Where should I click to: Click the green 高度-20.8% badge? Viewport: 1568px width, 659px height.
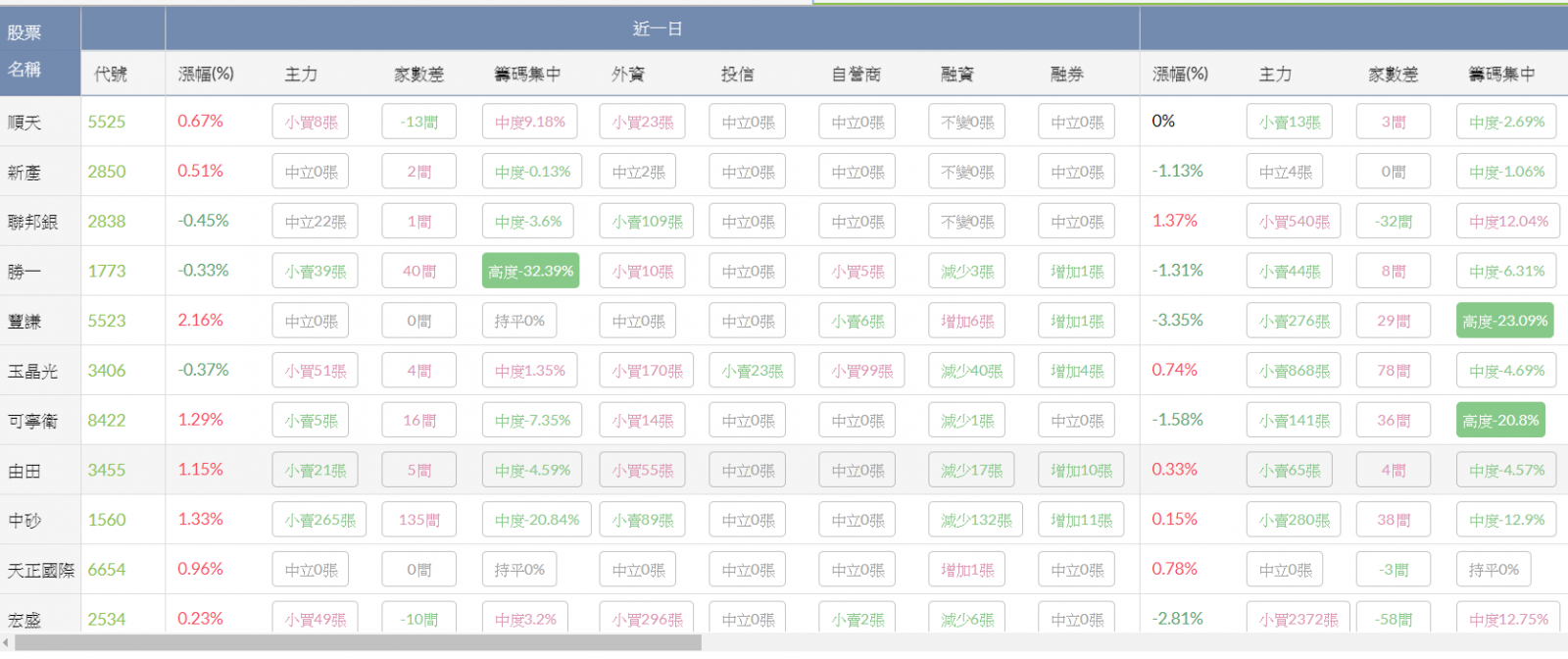1500,421
